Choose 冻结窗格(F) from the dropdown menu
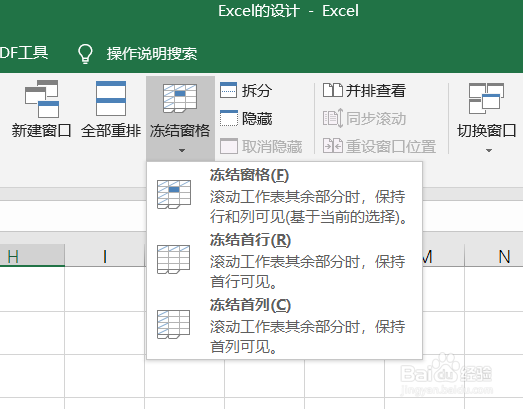The image size is (523, 409). (x=284, y=196)
